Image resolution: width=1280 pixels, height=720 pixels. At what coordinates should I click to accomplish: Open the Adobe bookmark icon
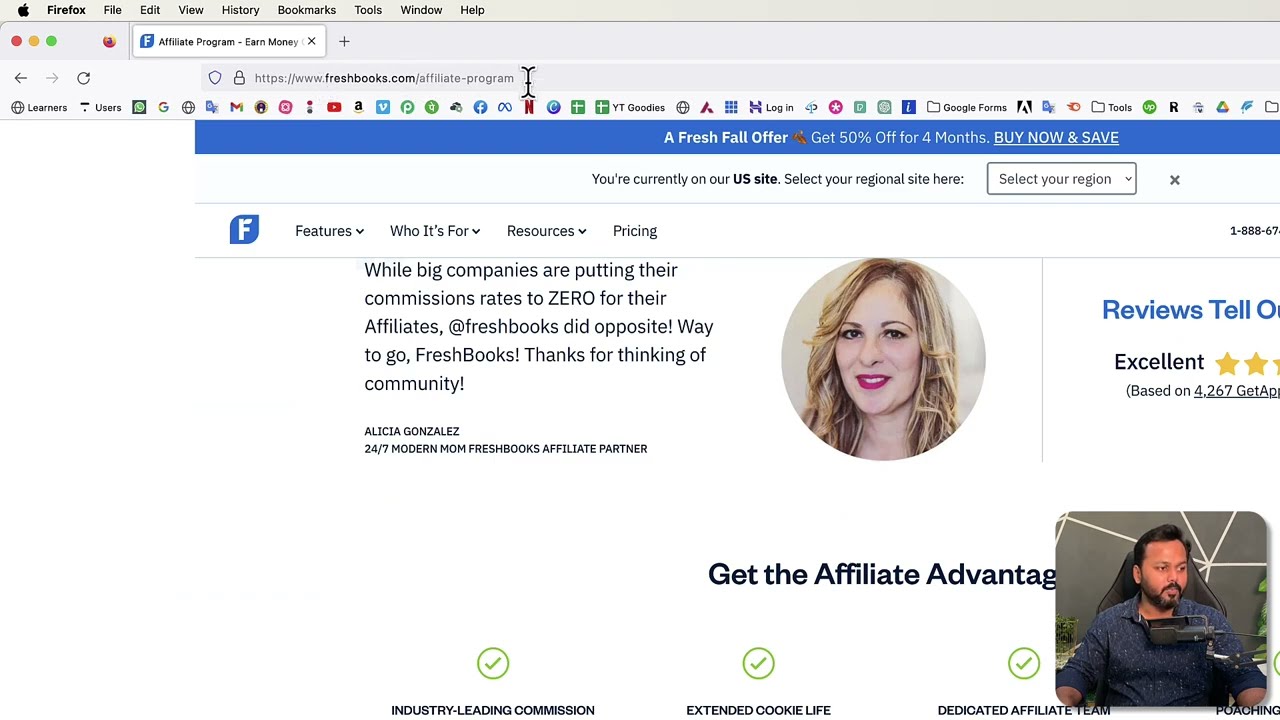click(x=1024, y=107)
